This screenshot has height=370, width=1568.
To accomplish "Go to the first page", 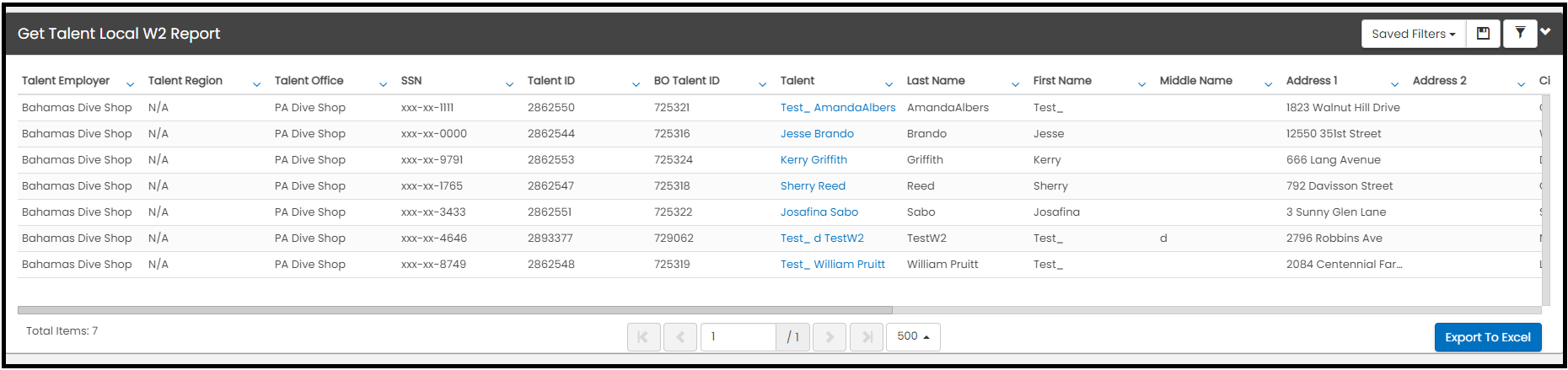I will coord(643,337).
